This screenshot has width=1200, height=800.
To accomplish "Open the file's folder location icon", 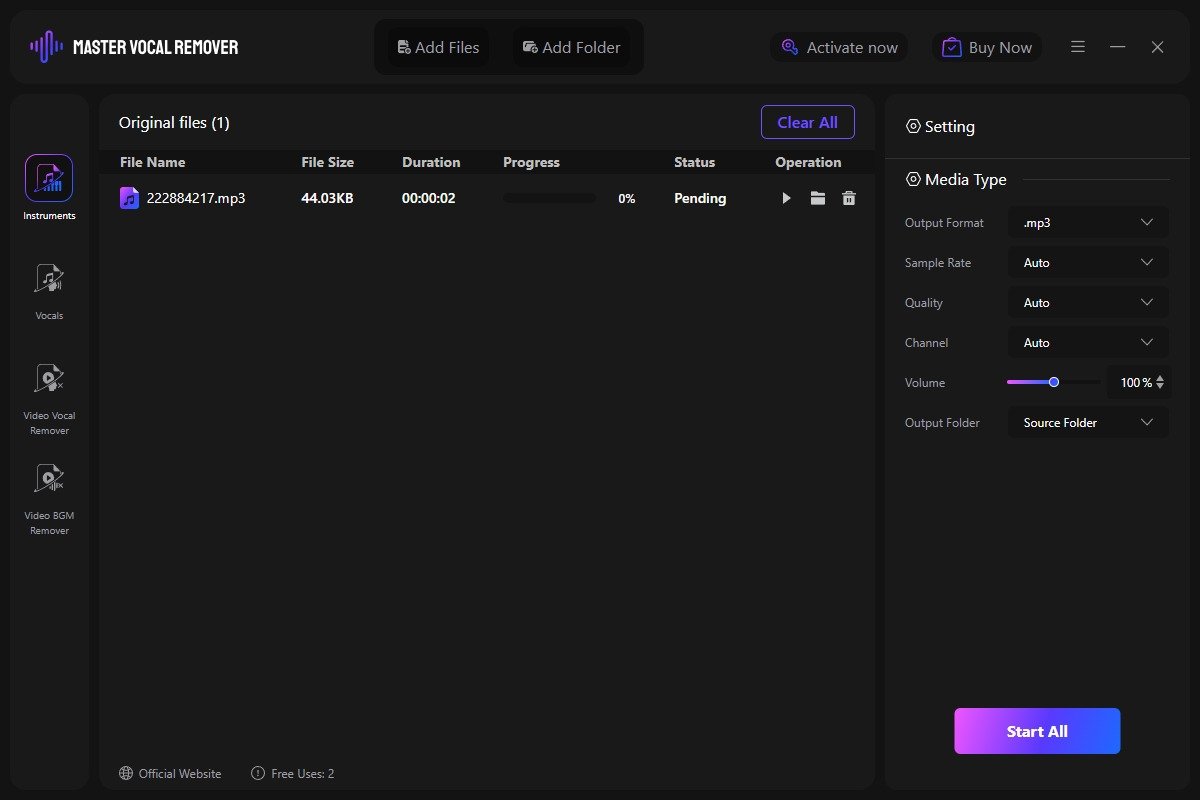I will 818,199.
